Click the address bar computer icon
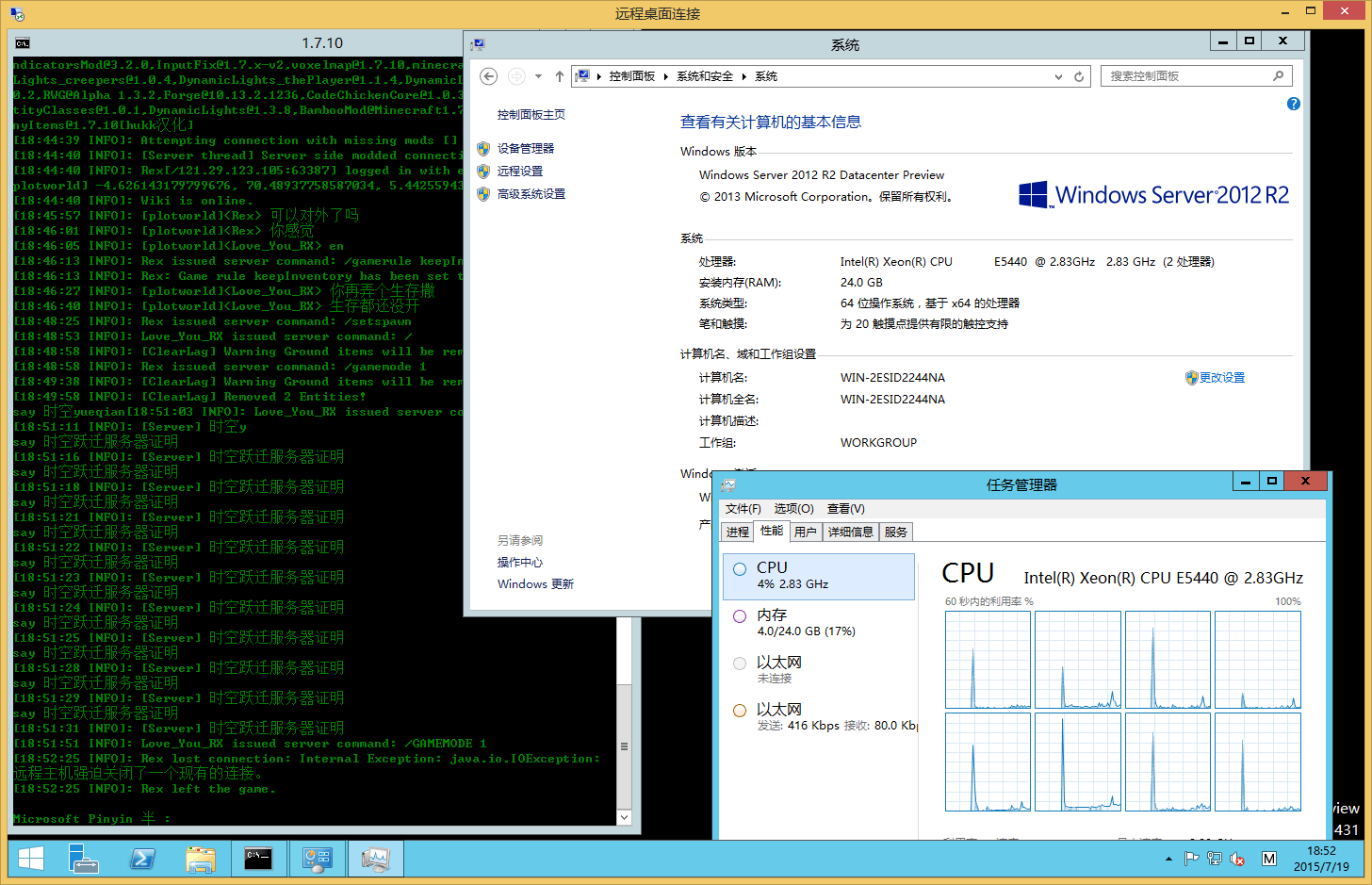This screenshot has width=1372, height=885. pyautogui.click(x=582, y=76)
